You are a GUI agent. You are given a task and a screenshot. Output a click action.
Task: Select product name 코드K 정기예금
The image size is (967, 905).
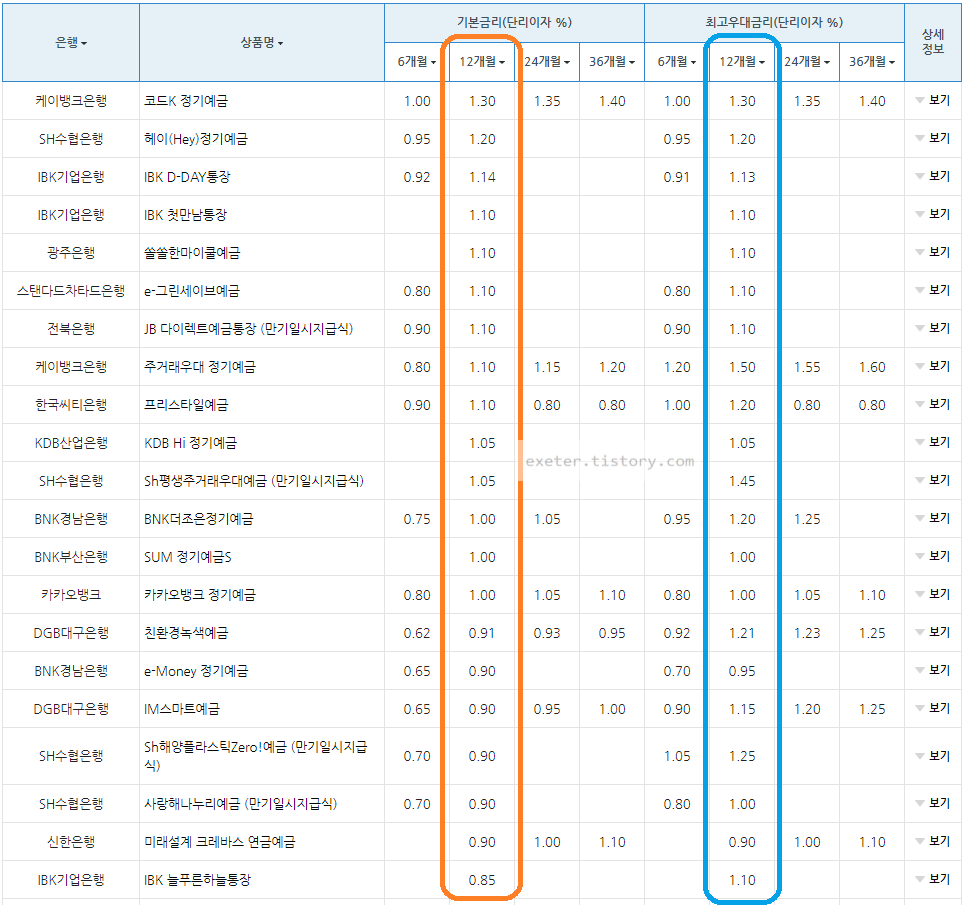pyautogui.click(x=186, y=101)
